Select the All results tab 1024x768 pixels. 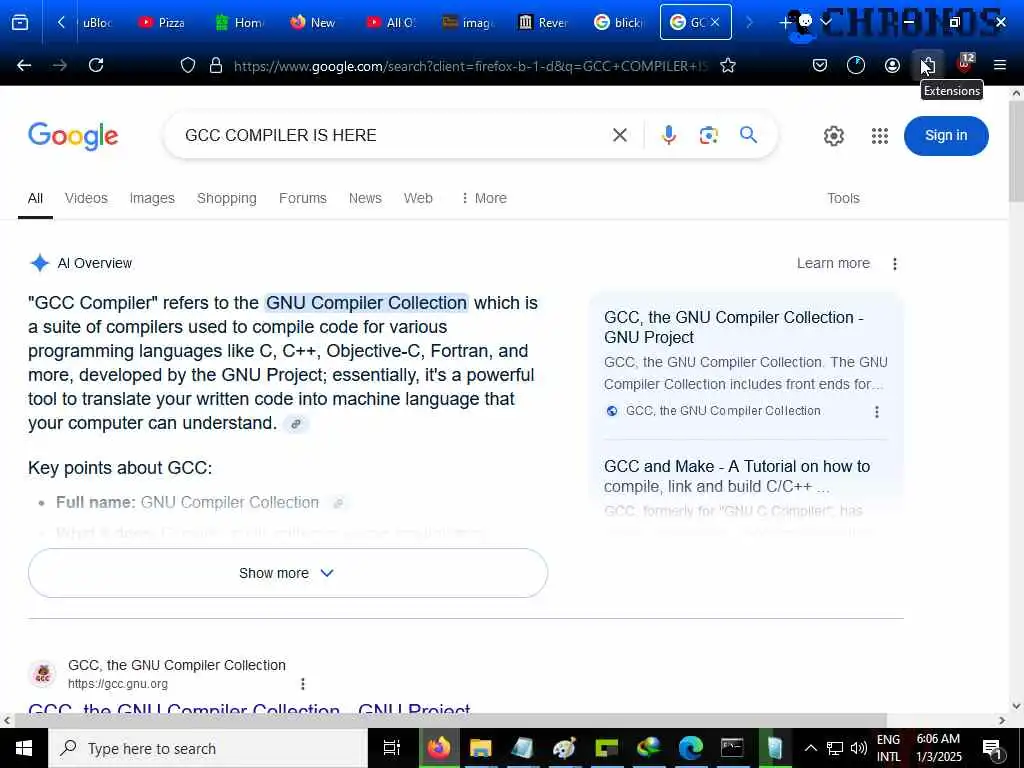35,198
